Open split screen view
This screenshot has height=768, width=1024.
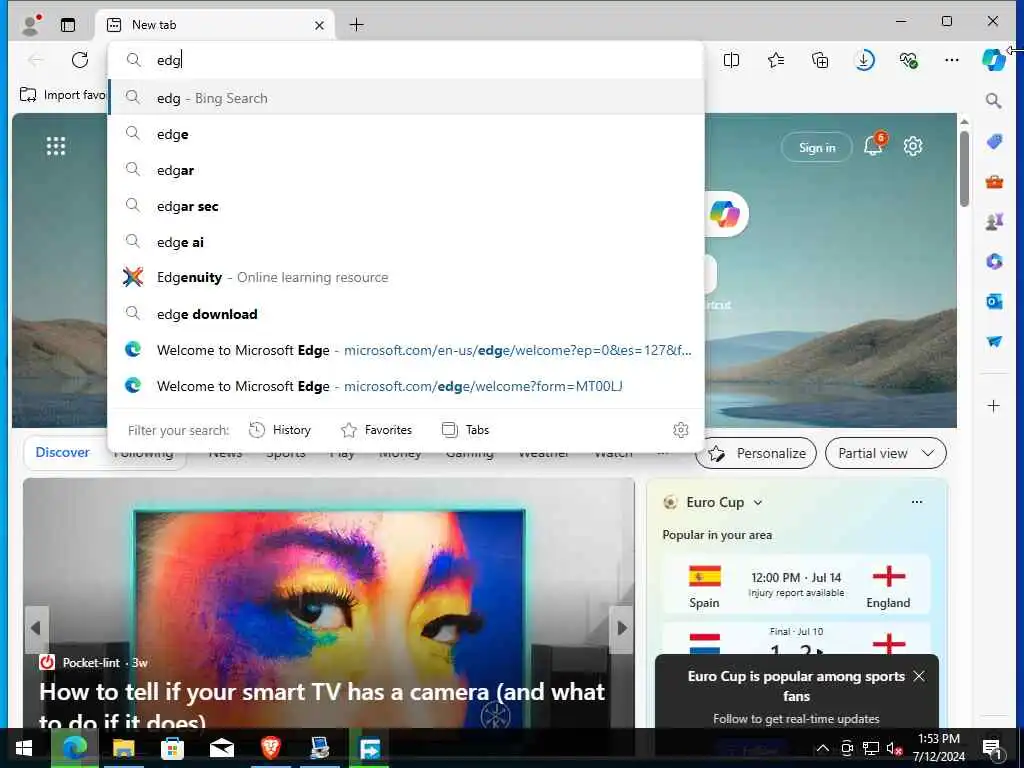731,60
